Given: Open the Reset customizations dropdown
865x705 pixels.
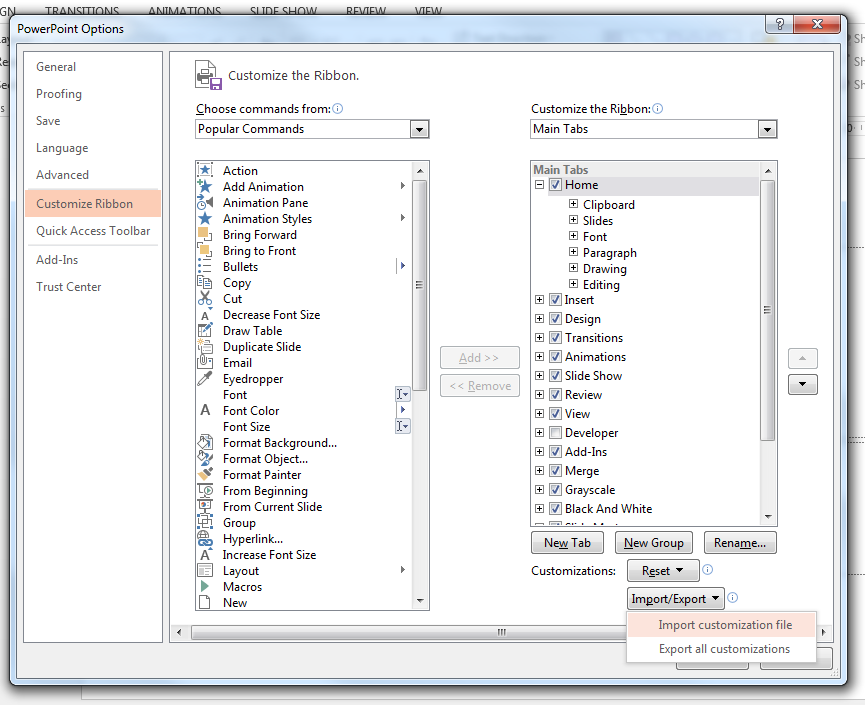Looking at the screenshot, I should (663, 570).
